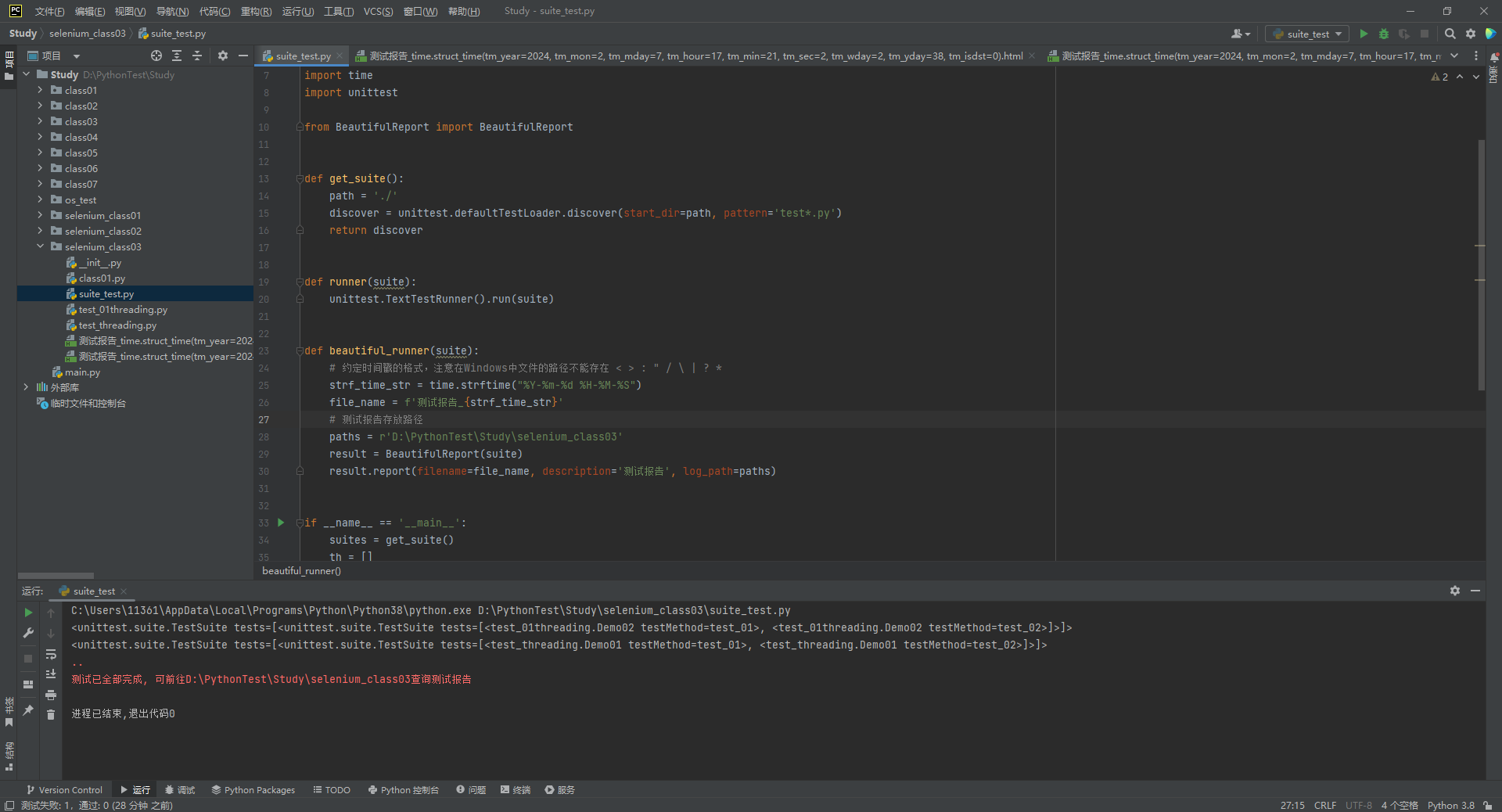Toggle soft-wrap in run console
Image resolution: width=1502 pixels, height=812 pixels.
pyautogui.click(x=51, y=654)
